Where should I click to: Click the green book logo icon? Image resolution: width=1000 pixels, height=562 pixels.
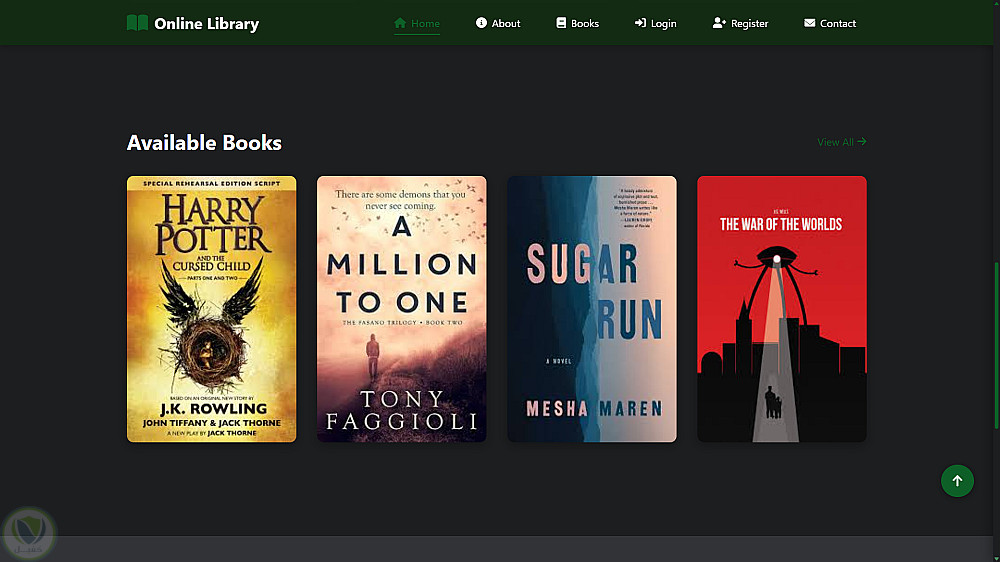tap(137, 23)
